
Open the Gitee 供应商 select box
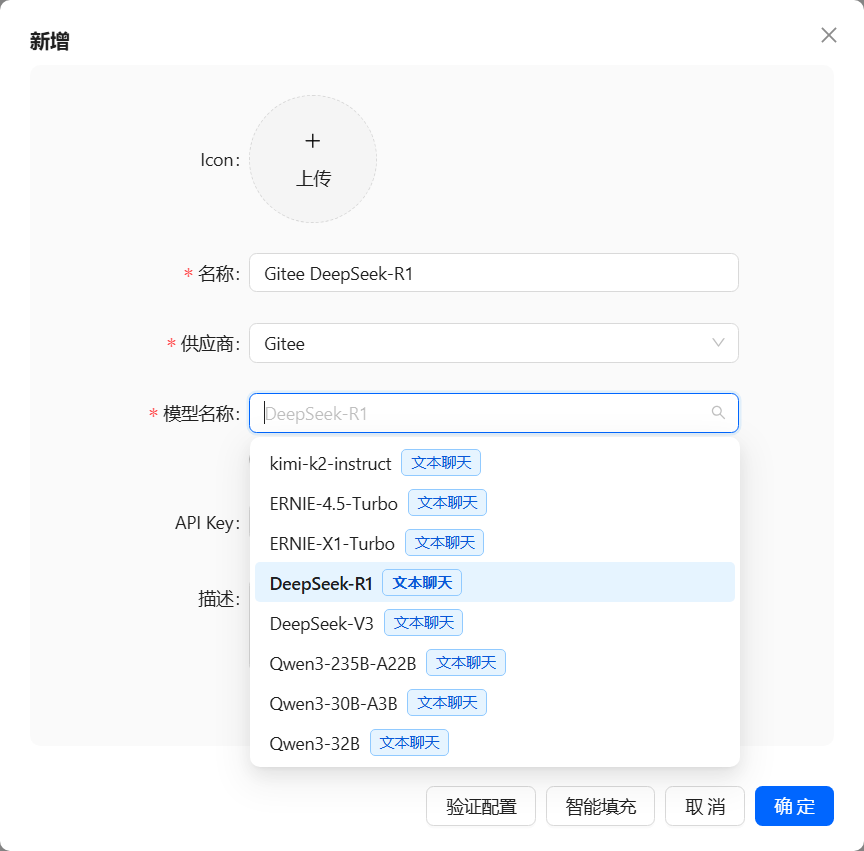tap(480, 343)
